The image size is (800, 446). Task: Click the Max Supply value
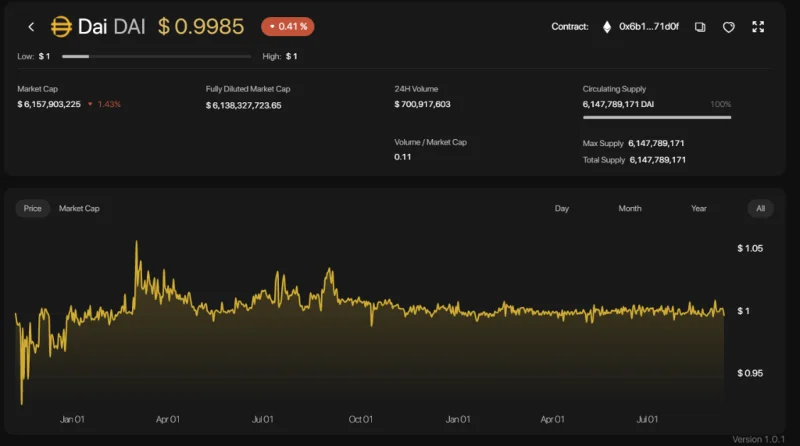pos(656,143)
